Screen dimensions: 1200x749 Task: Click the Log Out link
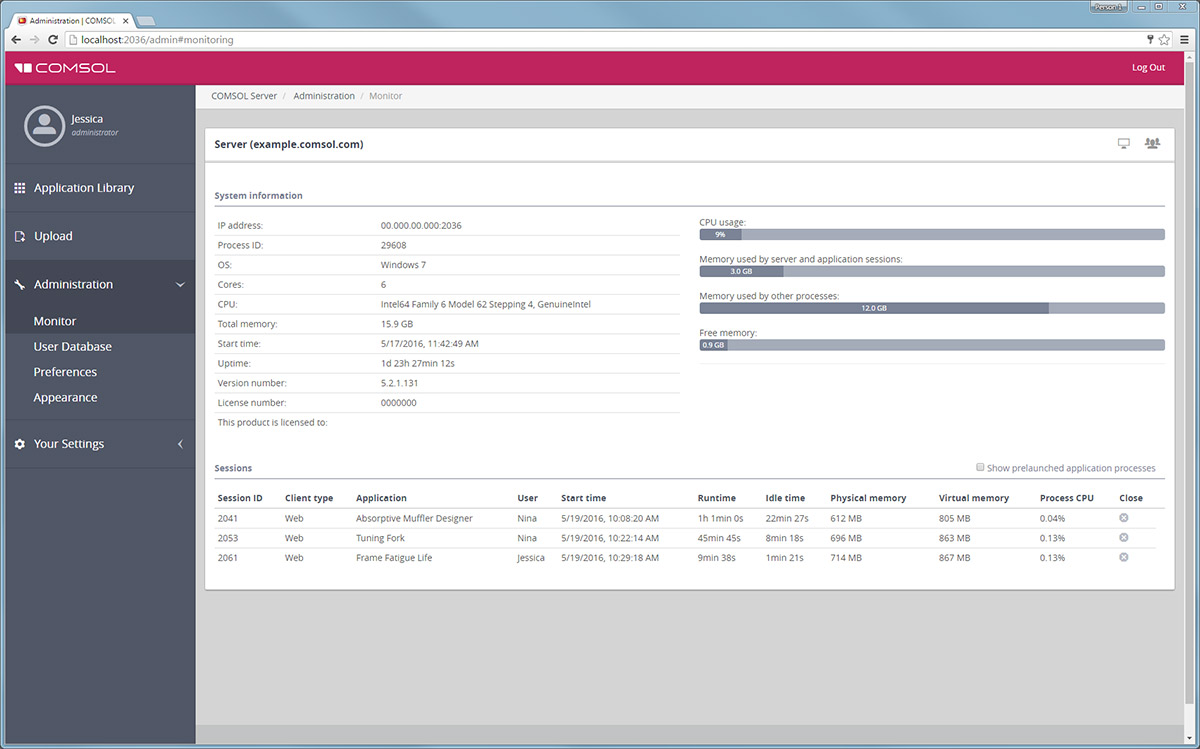pos(1148,68)
